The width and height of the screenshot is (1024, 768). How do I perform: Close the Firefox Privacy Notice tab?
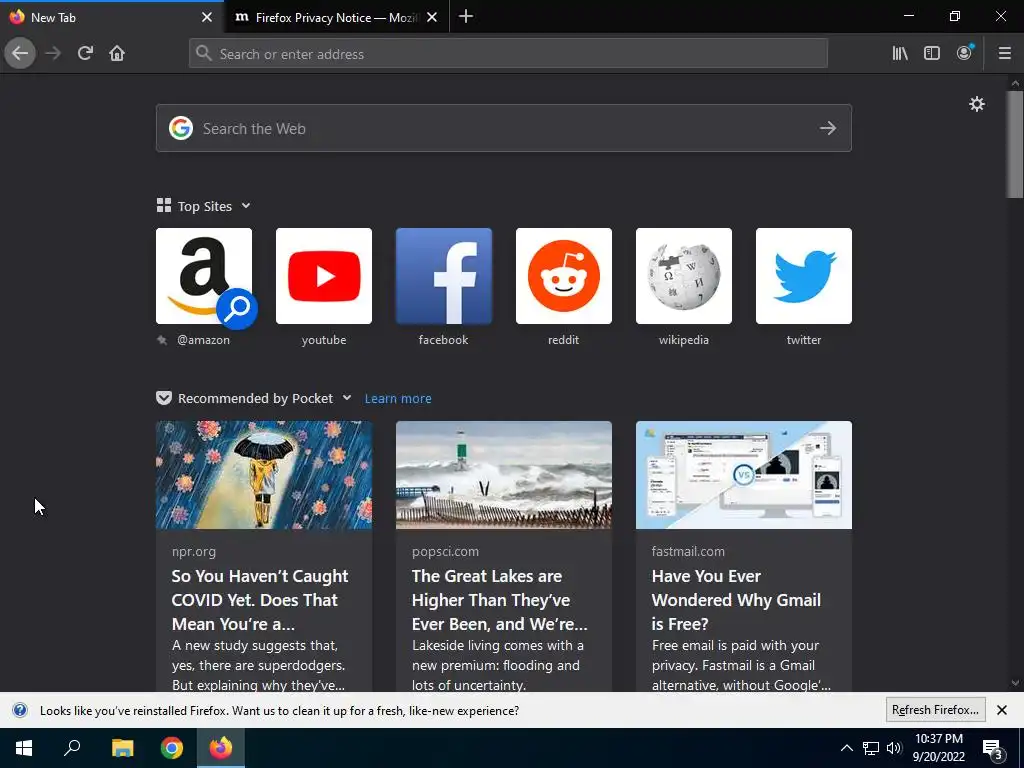tap(432, 18)
